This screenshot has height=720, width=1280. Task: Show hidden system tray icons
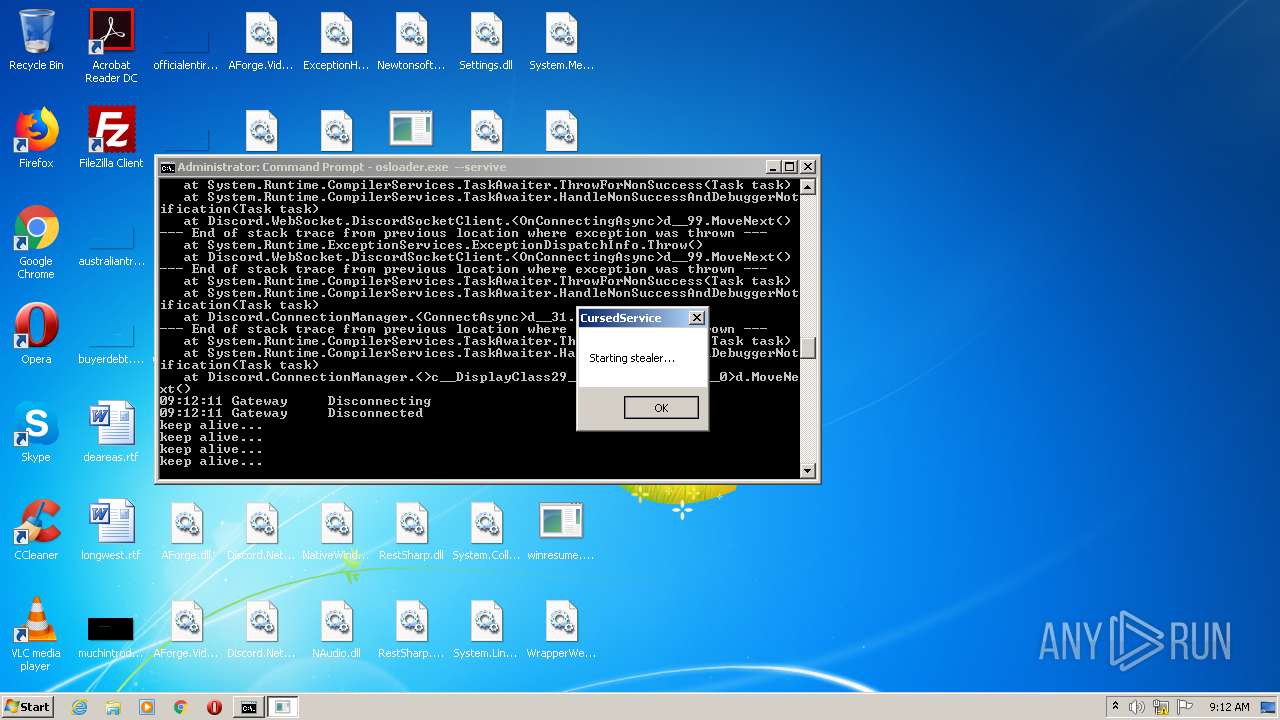click(1115, 707)
